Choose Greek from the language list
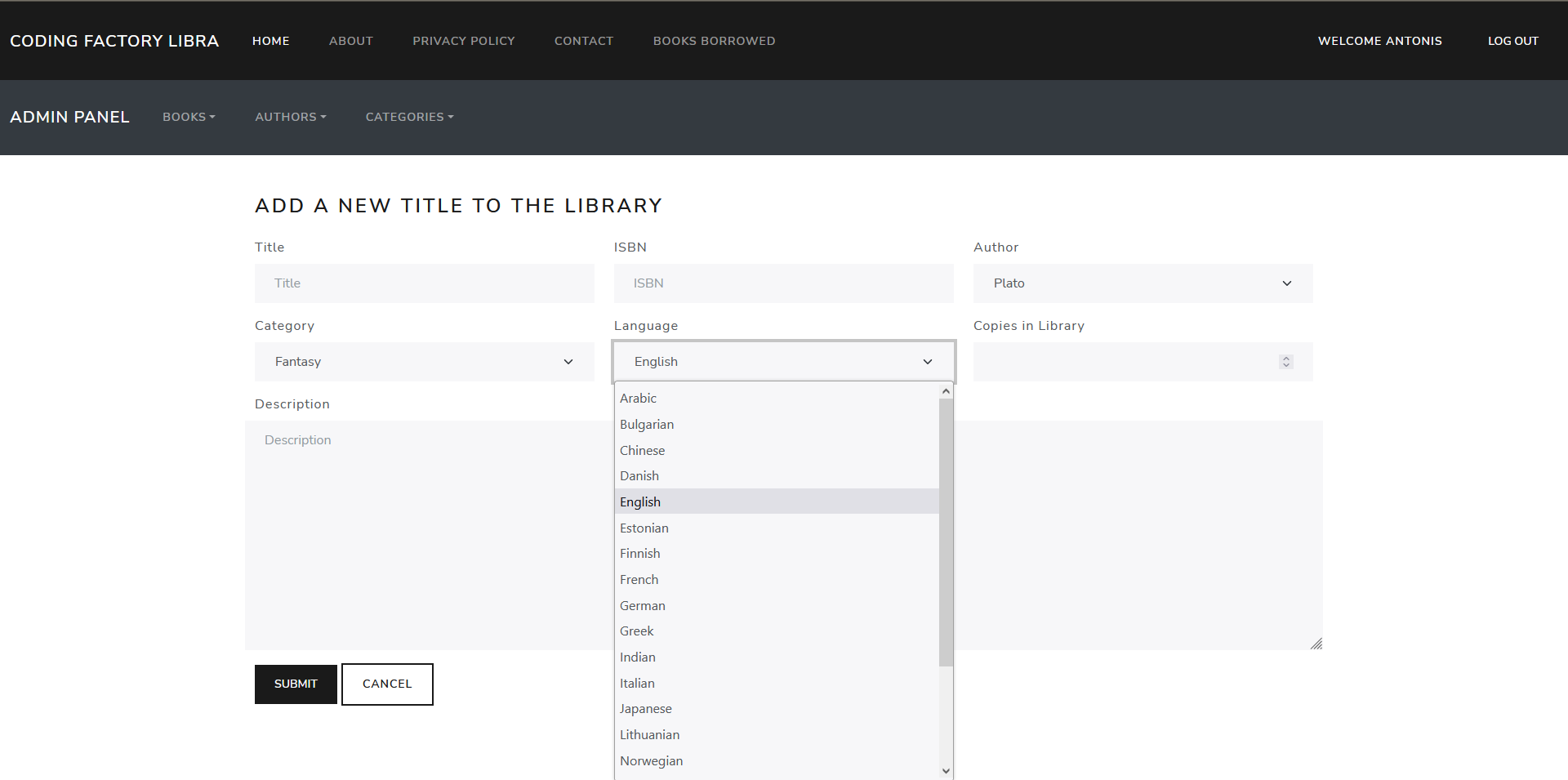1568x780 pixels. click(x=637, y=631)
